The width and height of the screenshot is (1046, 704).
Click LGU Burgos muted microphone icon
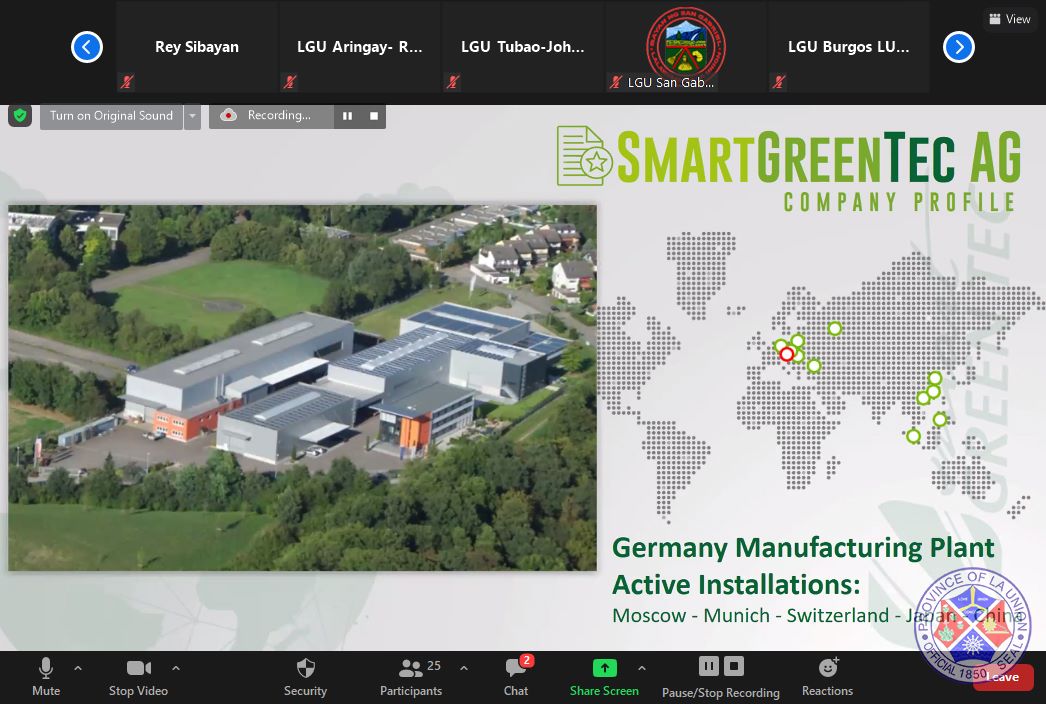[778, 82]
